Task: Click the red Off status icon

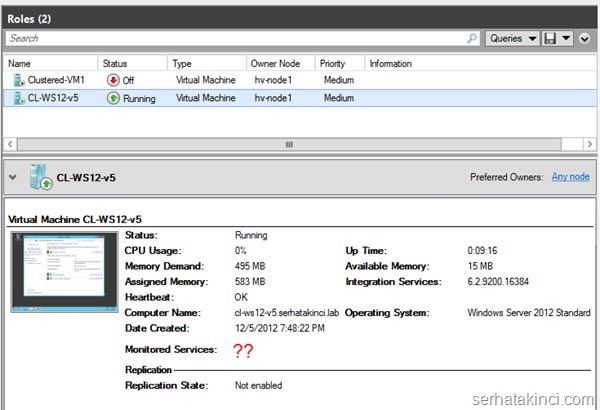Action: coord(113,80)
